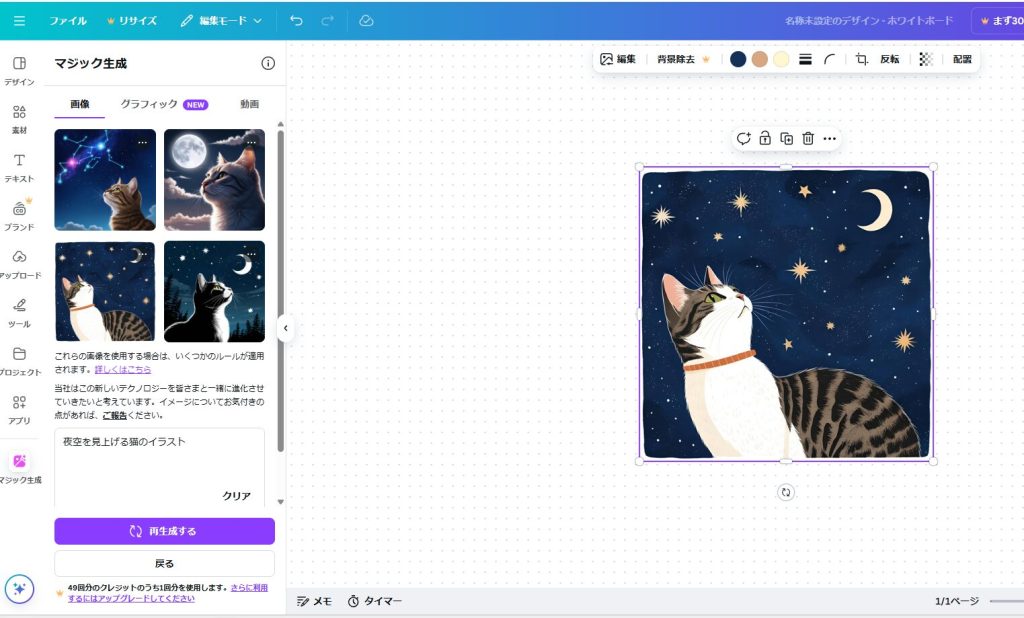
Task: Duplicate the selected image
Action: pyautogui.click(x=786, y=139)
